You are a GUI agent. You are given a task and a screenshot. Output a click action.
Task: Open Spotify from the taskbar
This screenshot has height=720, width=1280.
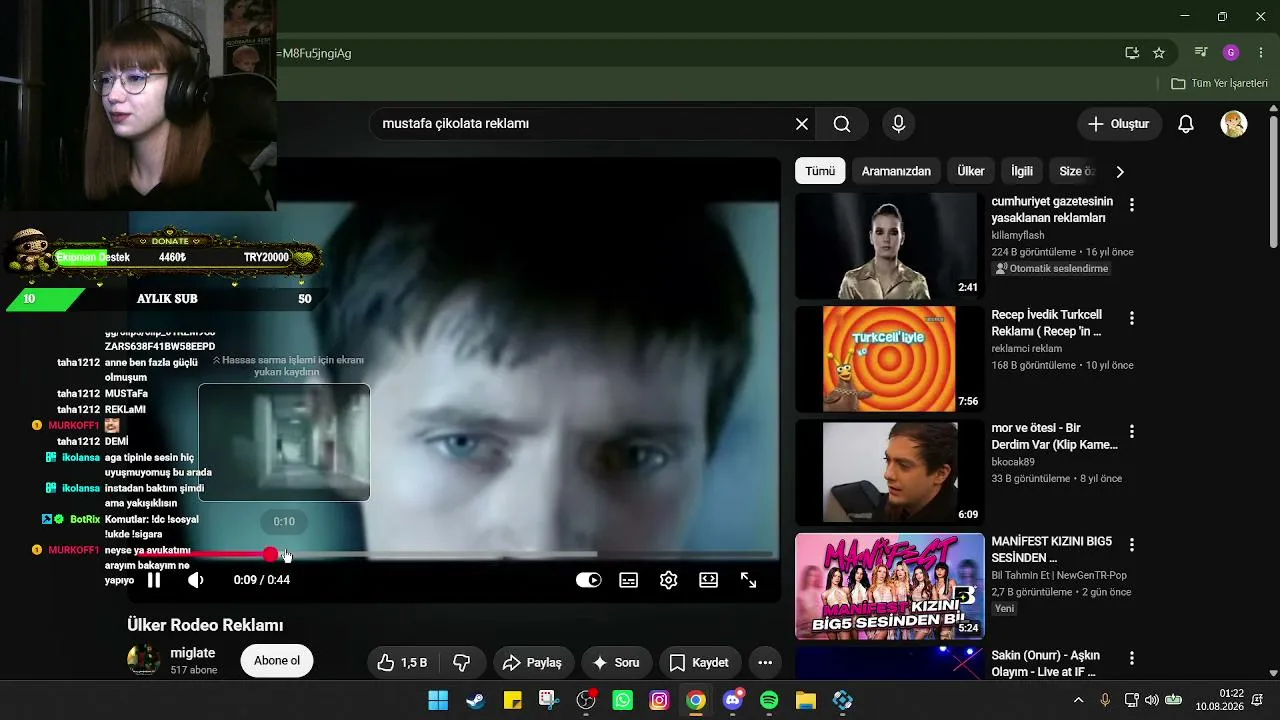click(769, 700)
